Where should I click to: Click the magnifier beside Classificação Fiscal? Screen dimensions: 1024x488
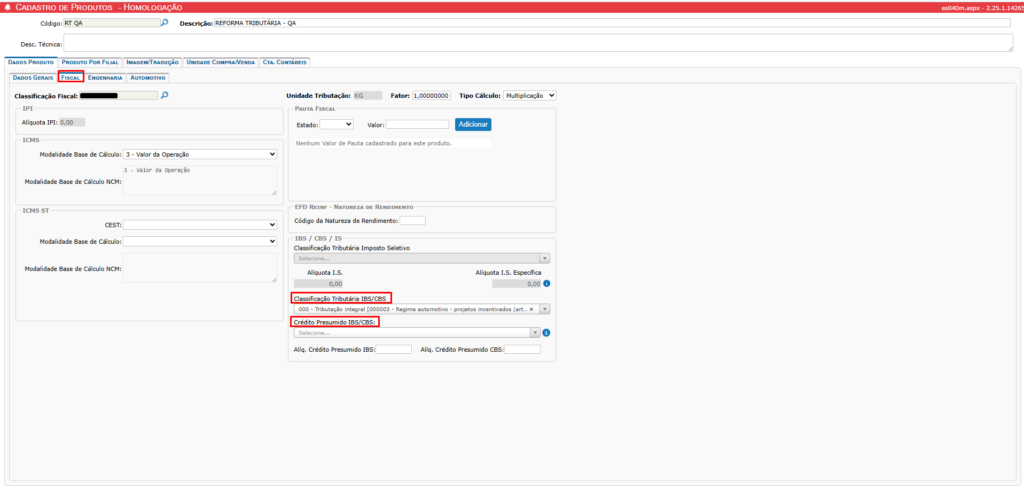click(x=165, y=95)
